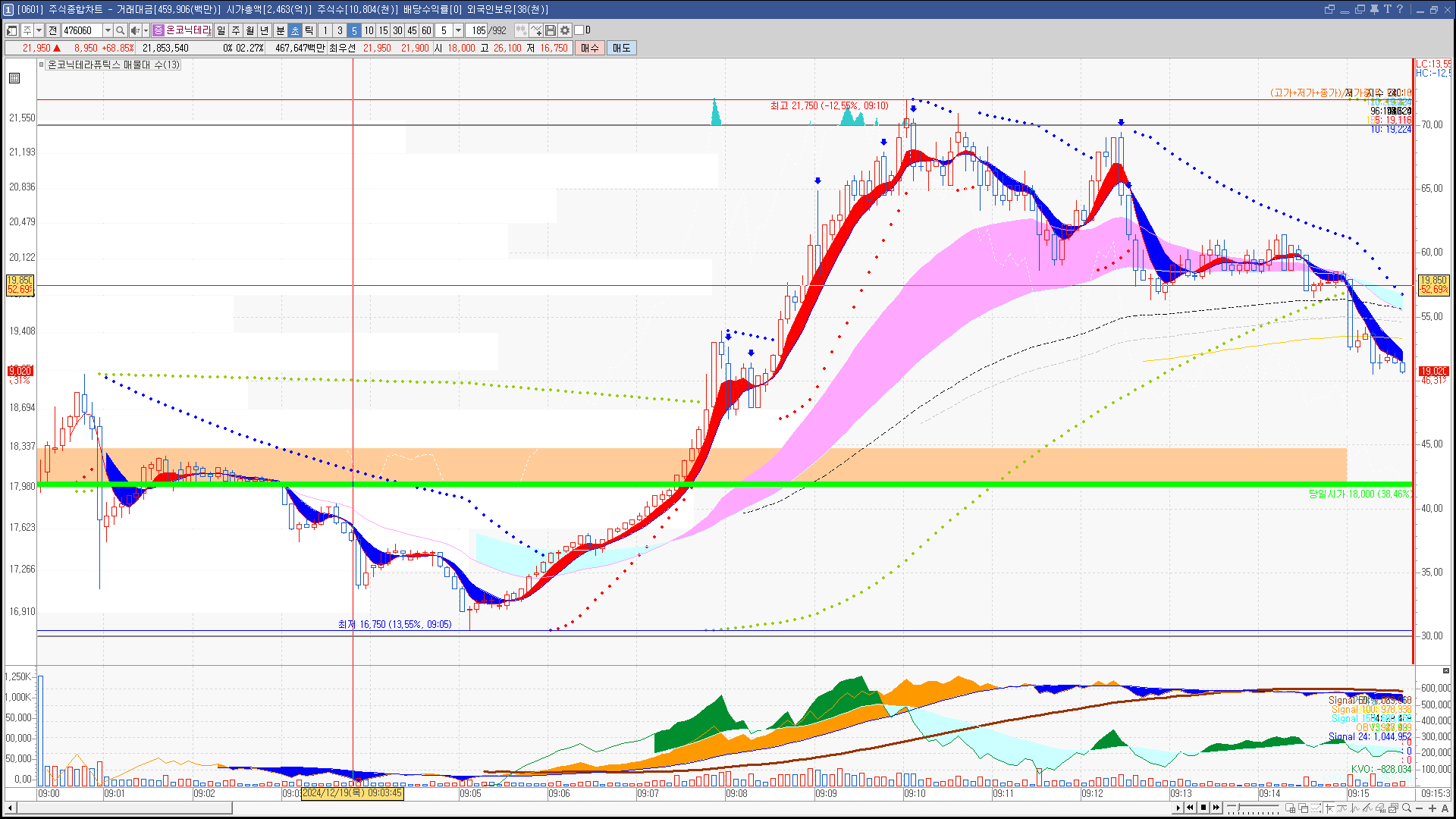The width and height of the screenshot is (1456, 819).
Task: Click the speaker sound icon
Action: coord(134,30)
